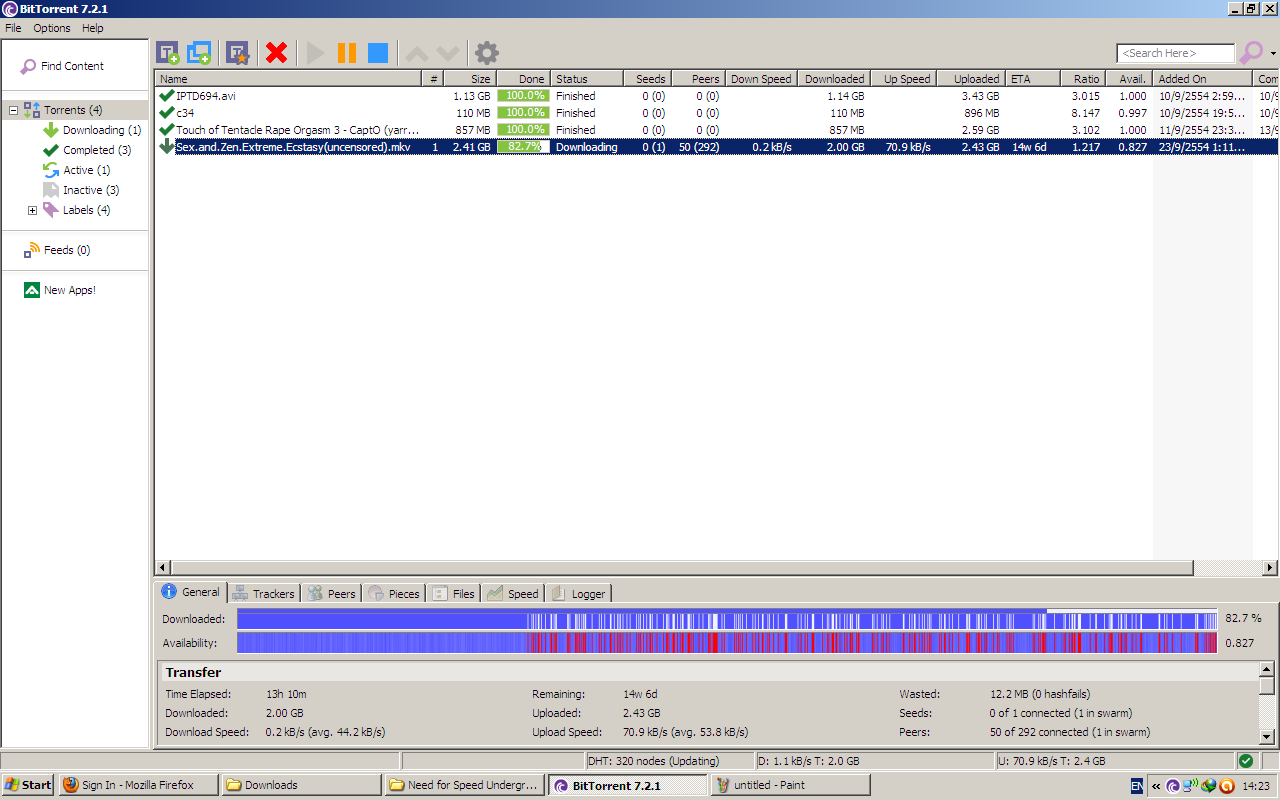This screenshot has width=1280, height=800.
Task: Open the search provider dropdown arrow
Action: coord(1273,54)
